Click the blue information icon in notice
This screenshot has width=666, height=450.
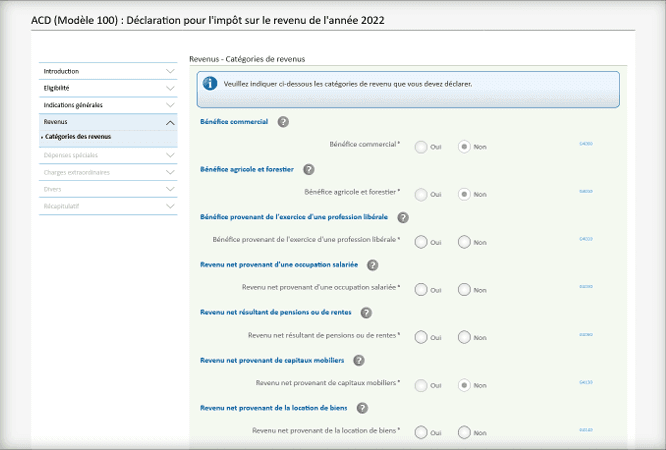[x=210, y=84]
